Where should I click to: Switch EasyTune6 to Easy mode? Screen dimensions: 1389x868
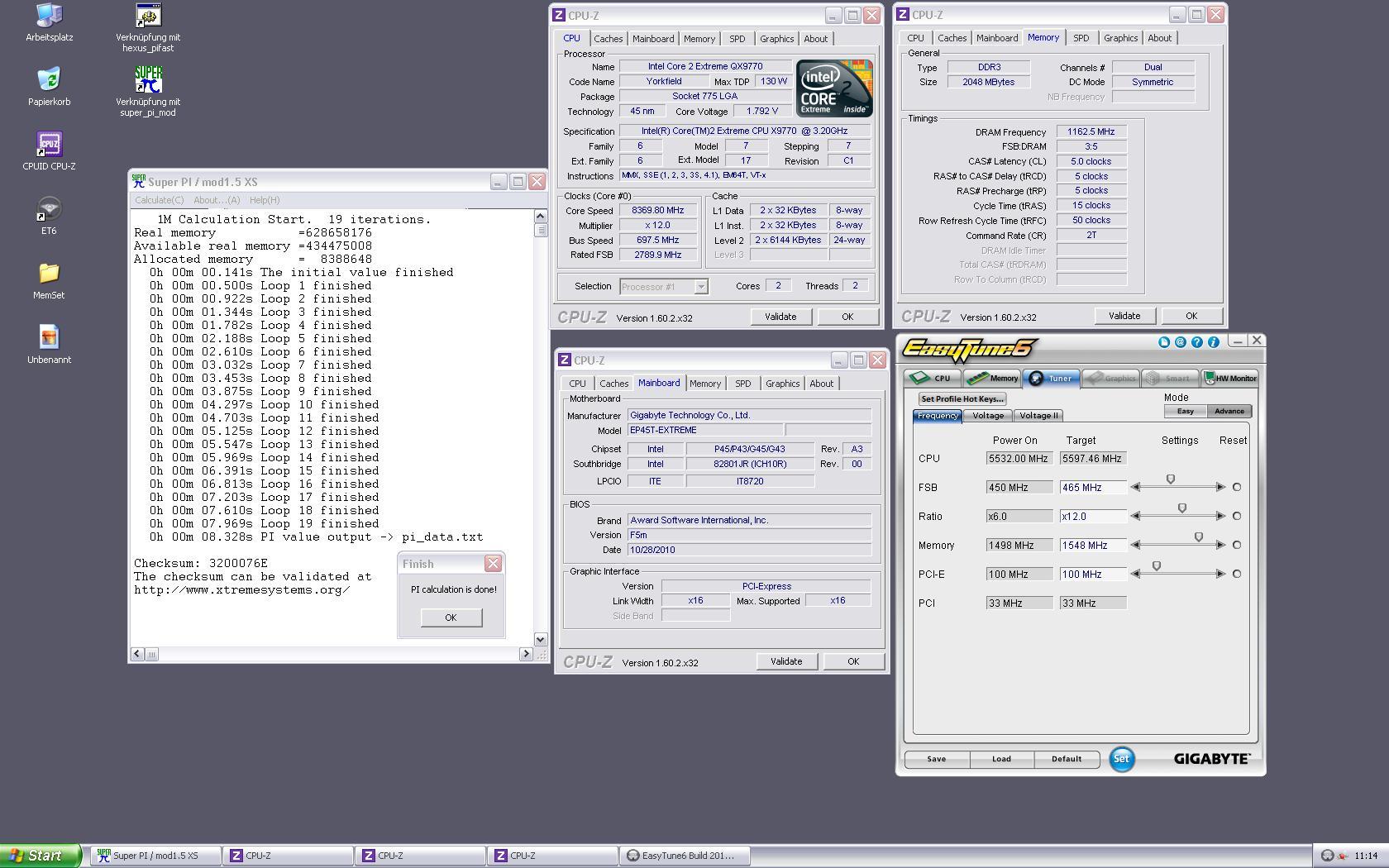tap(1186, 411)
